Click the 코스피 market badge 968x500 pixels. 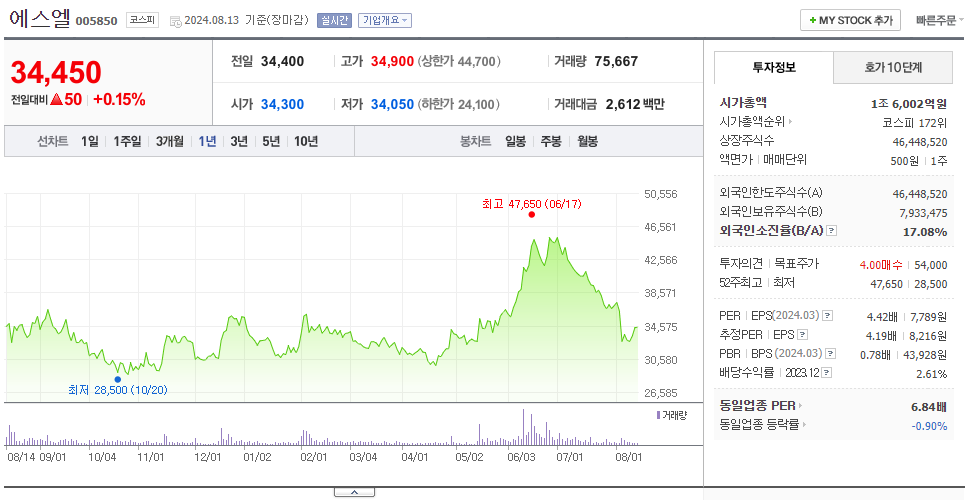point(143,20)
